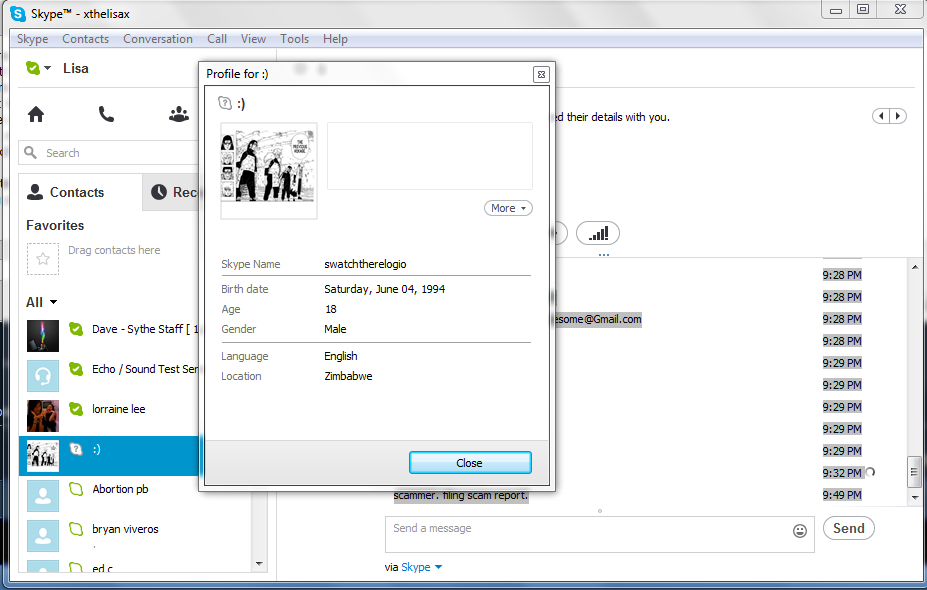927x590 pixels.
Task: Click the Send button
Action: (x=848, y=528)
